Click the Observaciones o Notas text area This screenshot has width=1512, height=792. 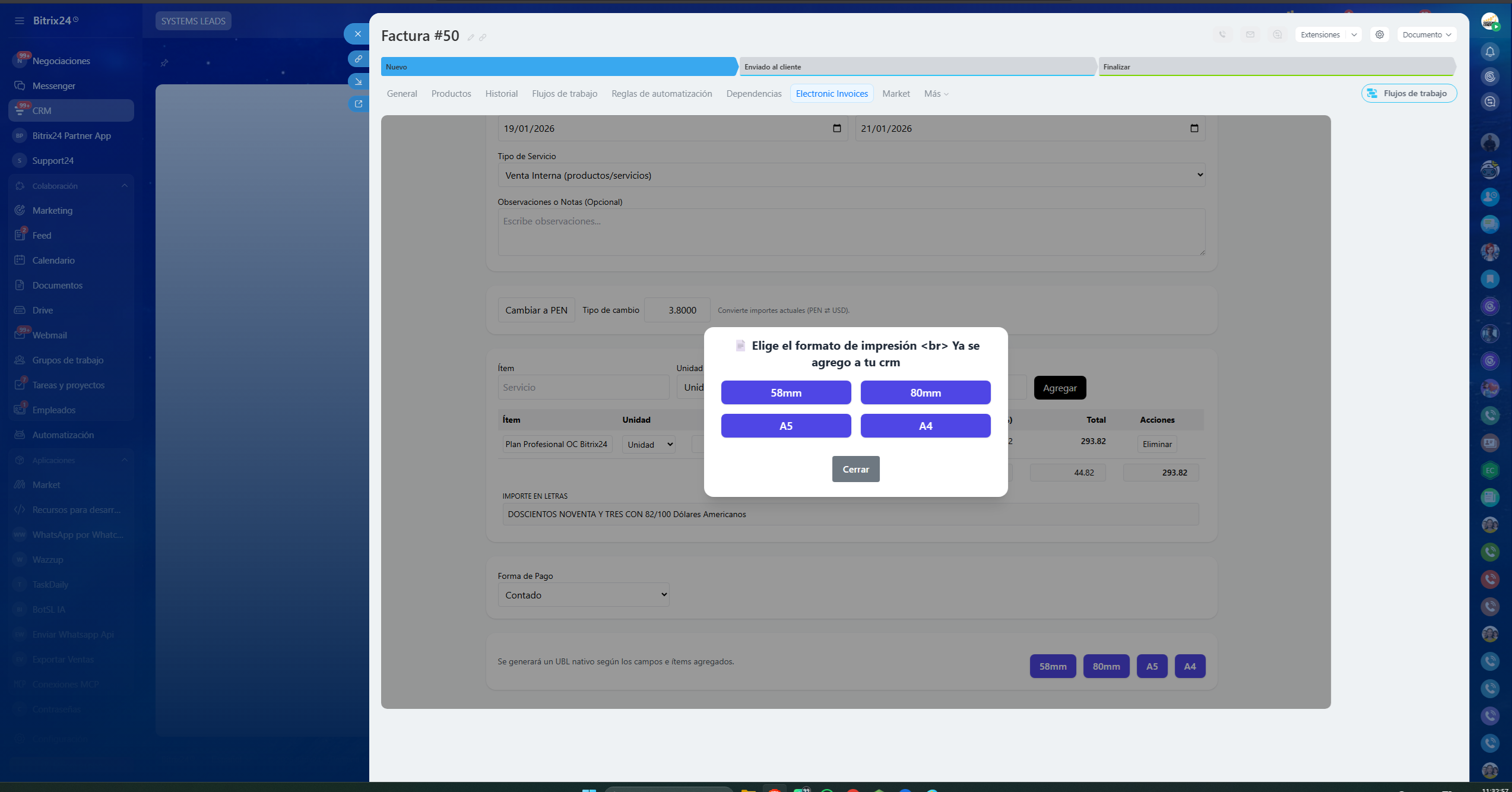851,232
